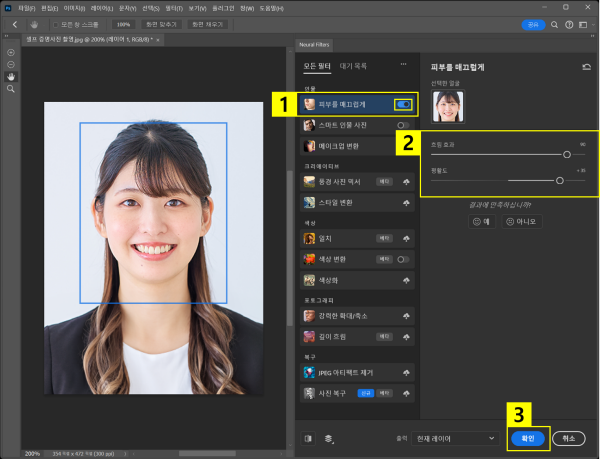The height and width of the screenshot is (459, 600).
Task: Click the cloud download icon for 스타일 변환
Action: pyautogui.click(x=406, y=202)
